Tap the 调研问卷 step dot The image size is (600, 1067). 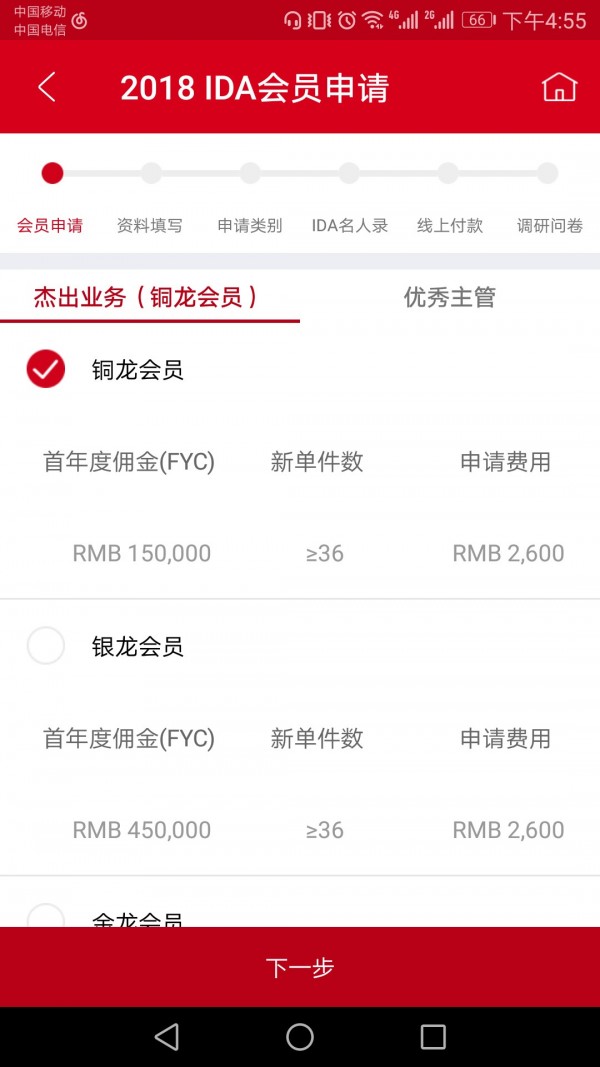[547, 173]
